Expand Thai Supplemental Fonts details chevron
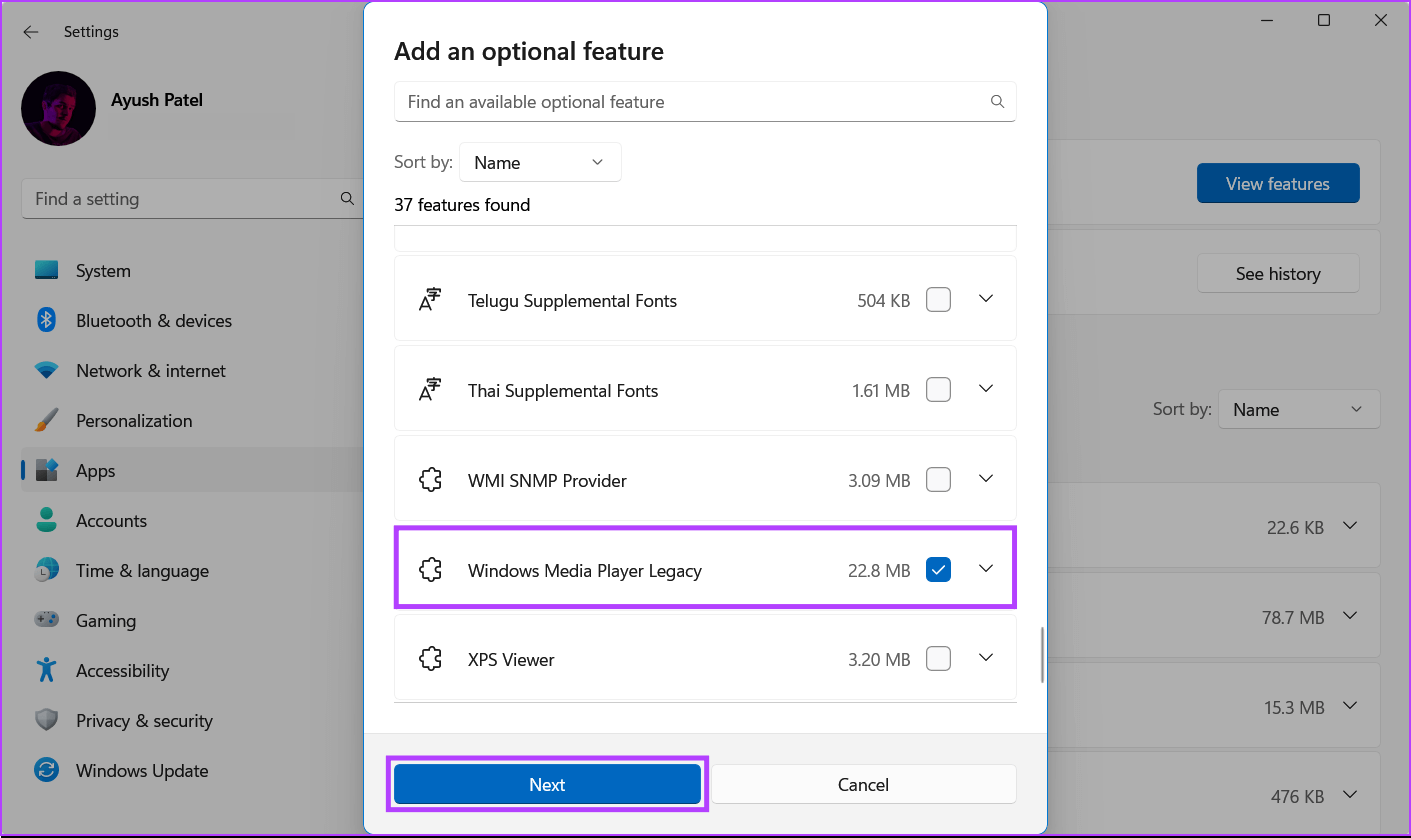 point(986,389)
